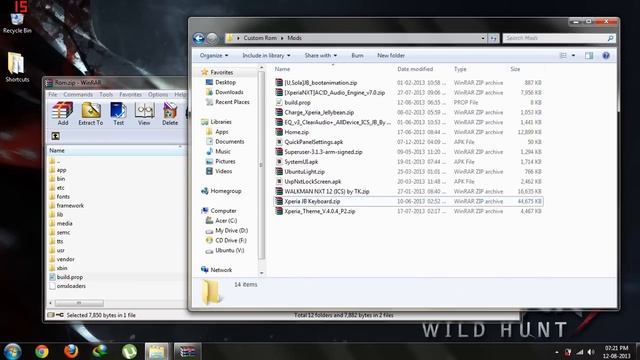
Task: Click the Explorer forward arrow button
Action: pos(212,38)
